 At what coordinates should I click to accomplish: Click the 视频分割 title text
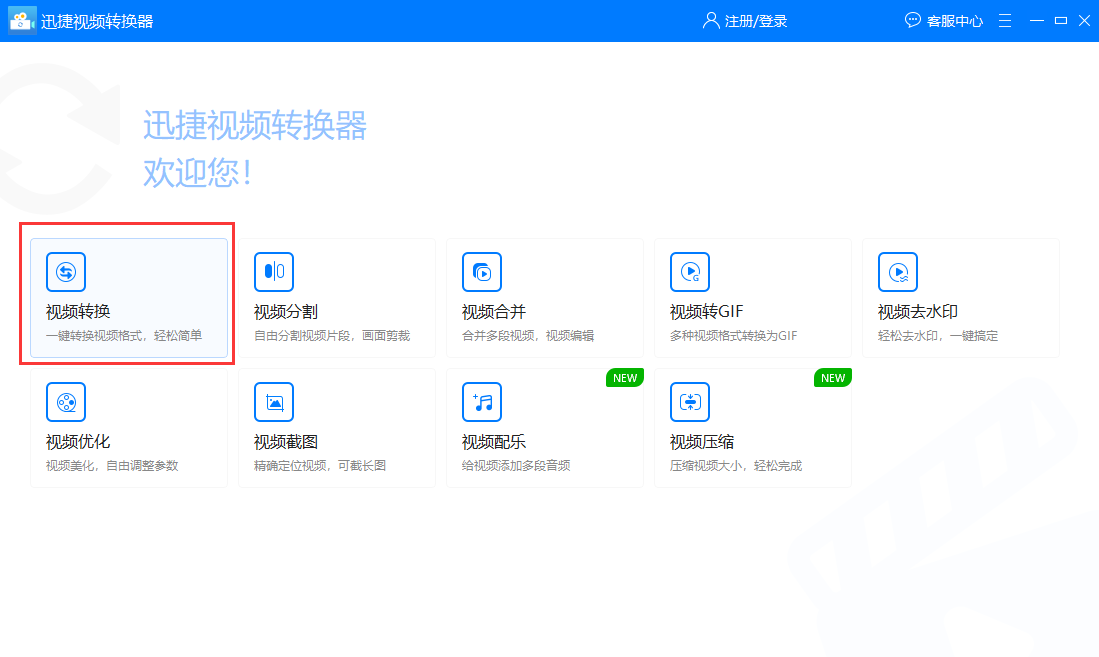286,311
